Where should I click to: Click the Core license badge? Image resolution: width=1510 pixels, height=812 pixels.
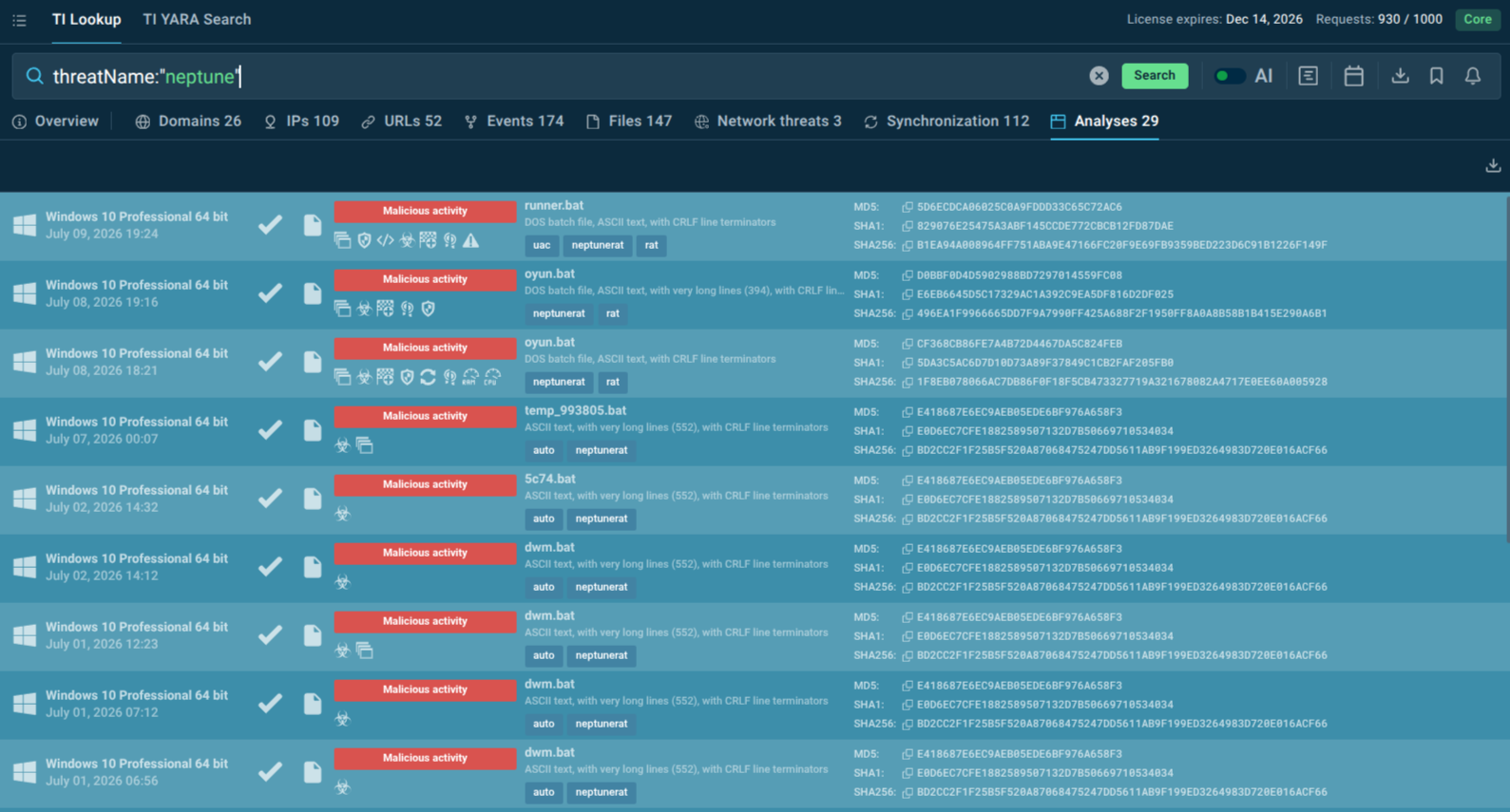1478,19
